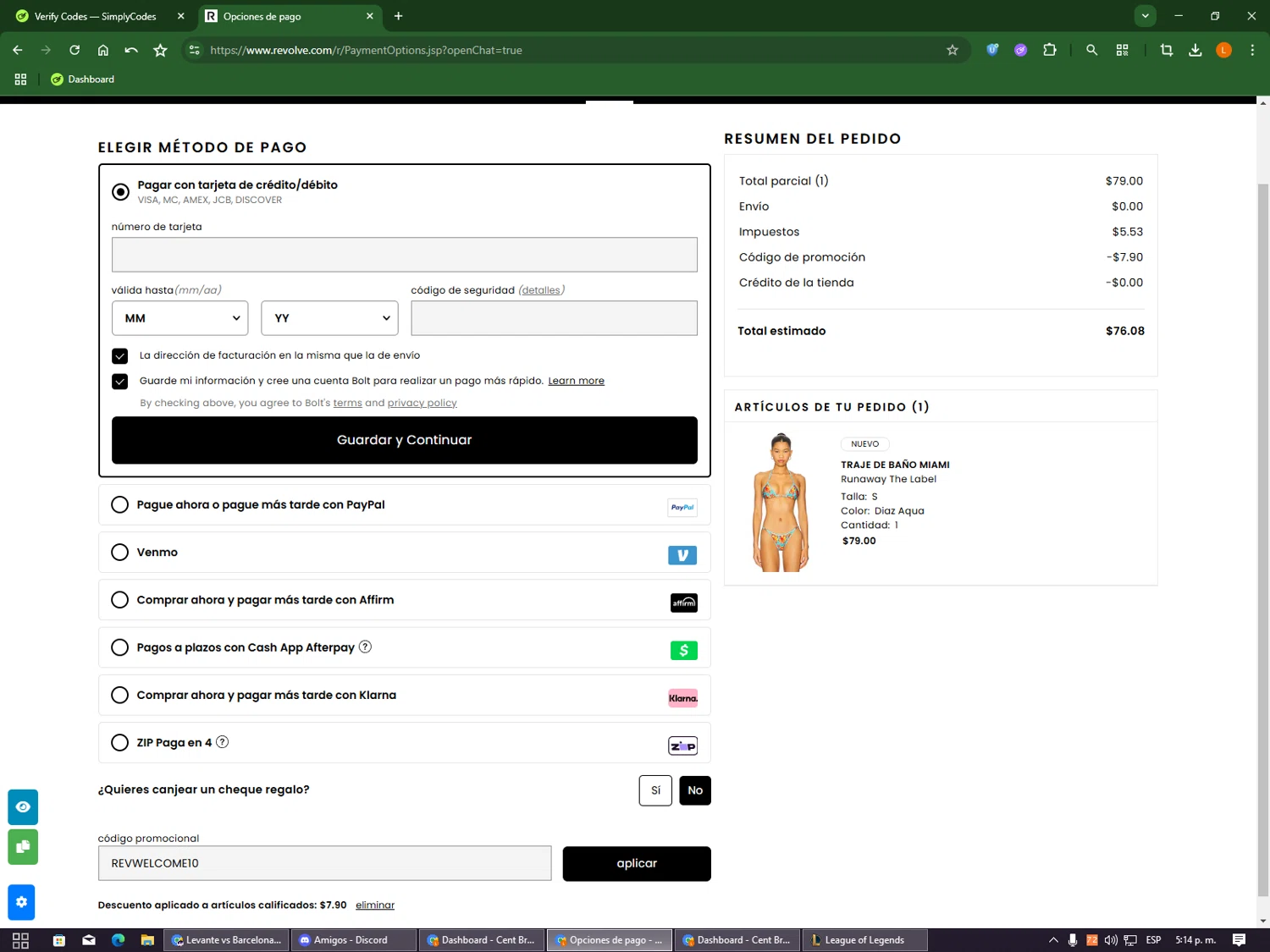Choose Sí for gift certificate
1270x952 pixels.
(x=655, y=790)
